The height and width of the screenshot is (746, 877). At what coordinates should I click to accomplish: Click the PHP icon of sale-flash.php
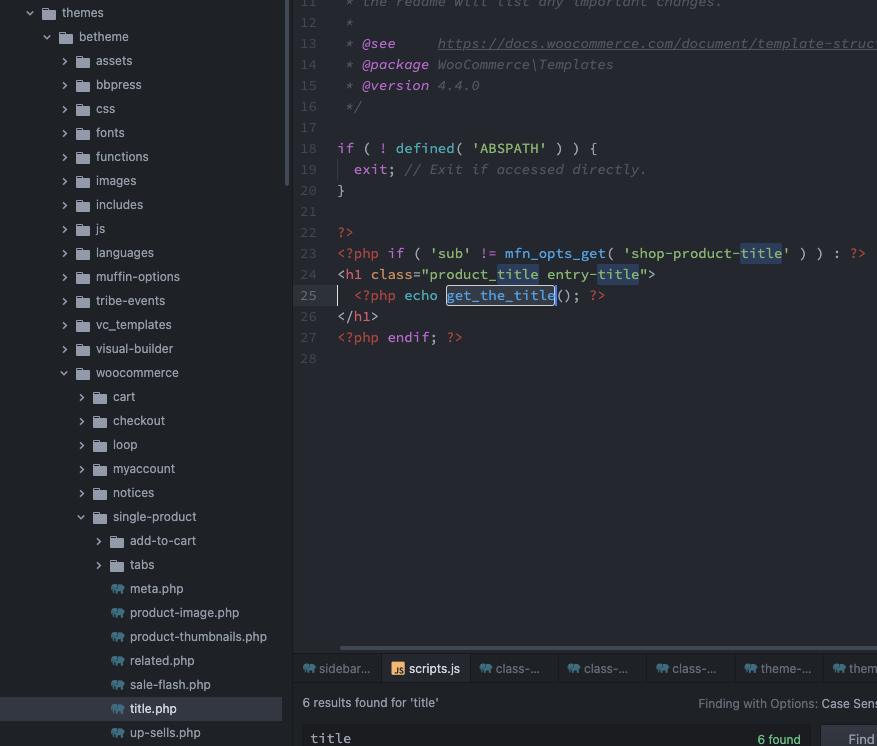(x=117, y=685)
